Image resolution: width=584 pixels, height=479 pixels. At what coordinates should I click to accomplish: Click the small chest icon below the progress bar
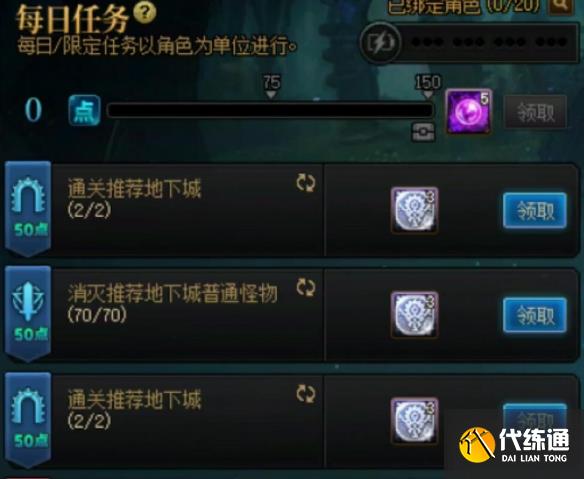click(x=423, y=132)
